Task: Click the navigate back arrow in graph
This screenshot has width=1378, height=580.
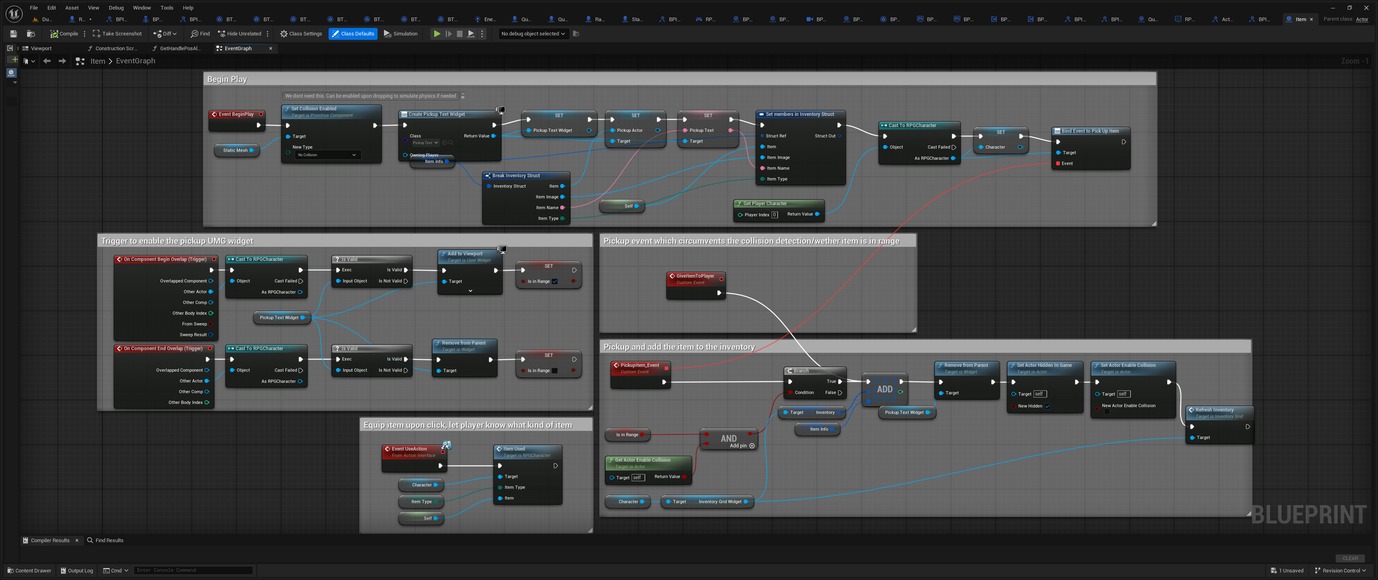Action: coord(46,61)
